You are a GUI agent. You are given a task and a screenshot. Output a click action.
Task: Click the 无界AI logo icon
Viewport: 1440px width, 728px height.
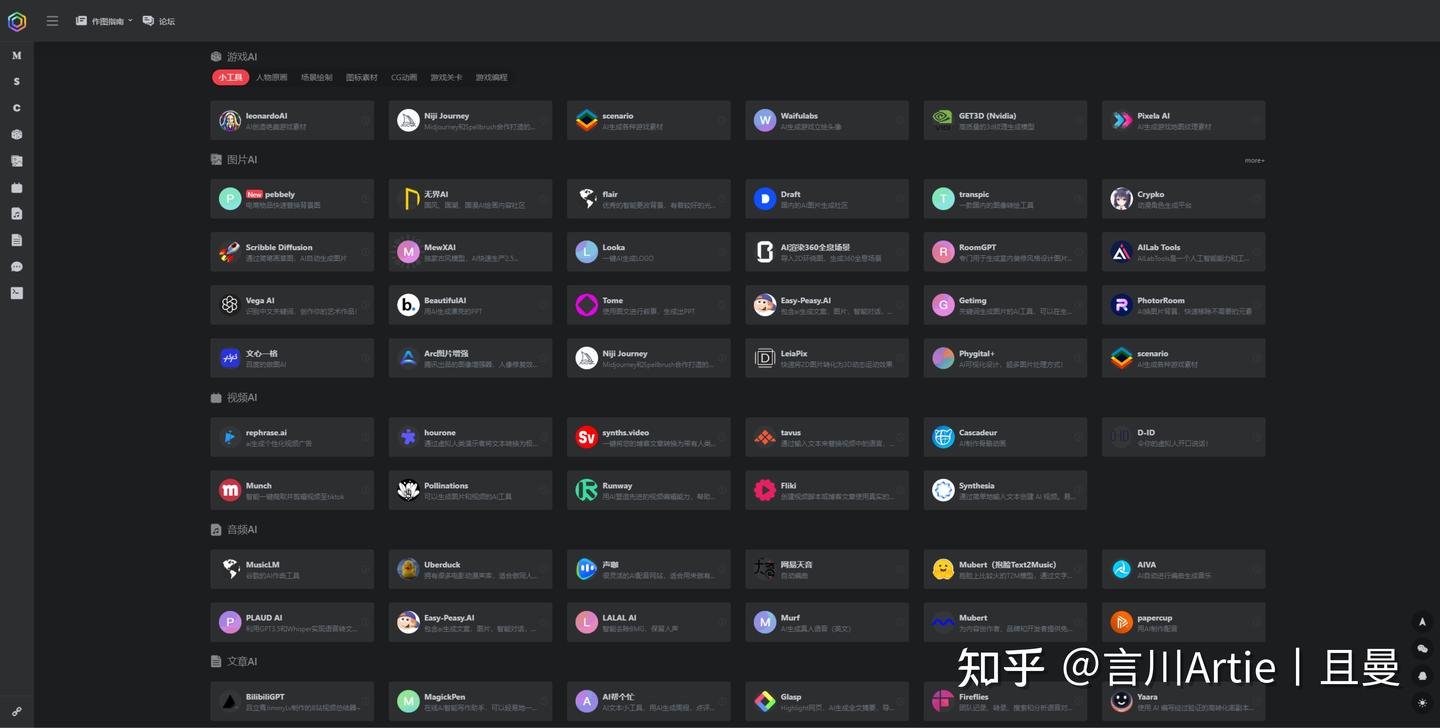408,199
